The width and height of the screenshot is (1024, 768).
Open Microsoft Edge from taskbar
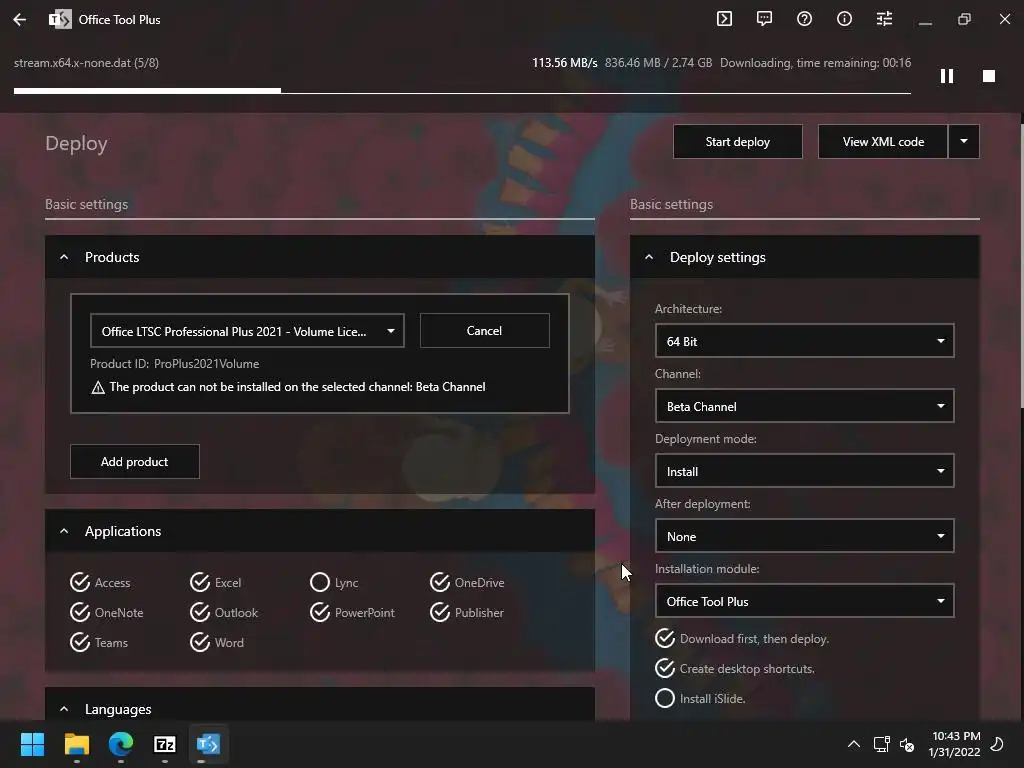click(x=121, y=744)
